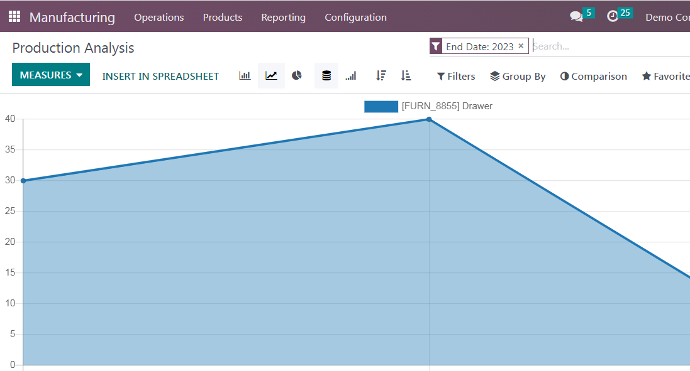Open the Operations menu

tap(159, 18)
